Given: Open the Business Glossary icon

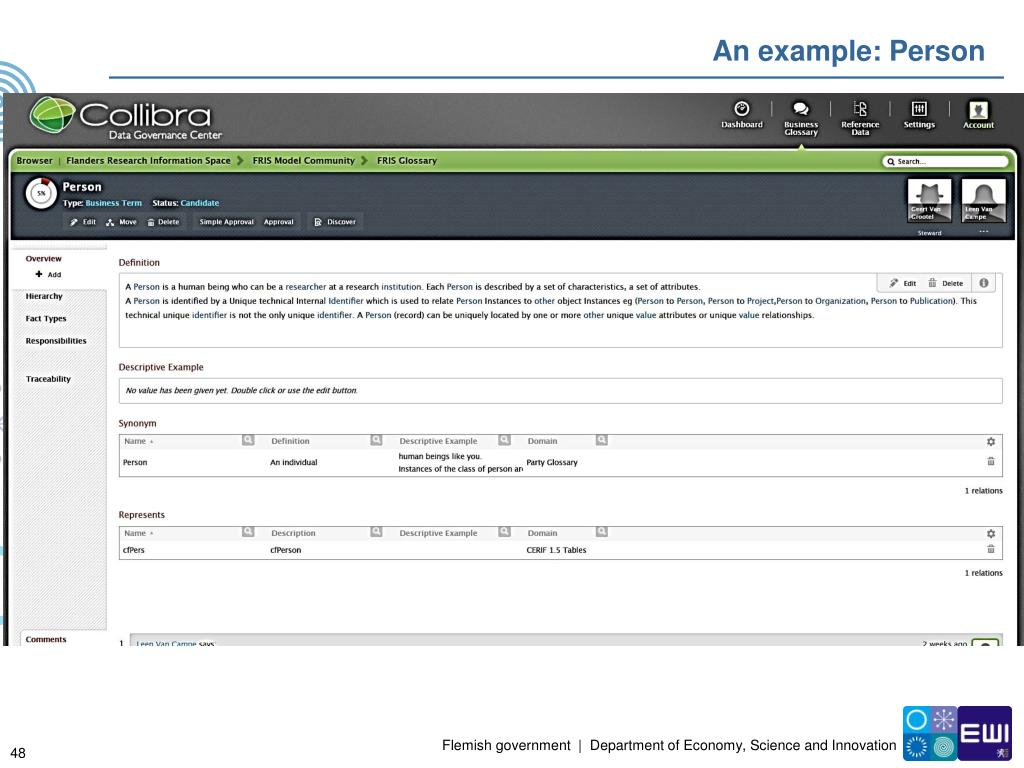Looking at the screenshot, I should click(801, 118).
